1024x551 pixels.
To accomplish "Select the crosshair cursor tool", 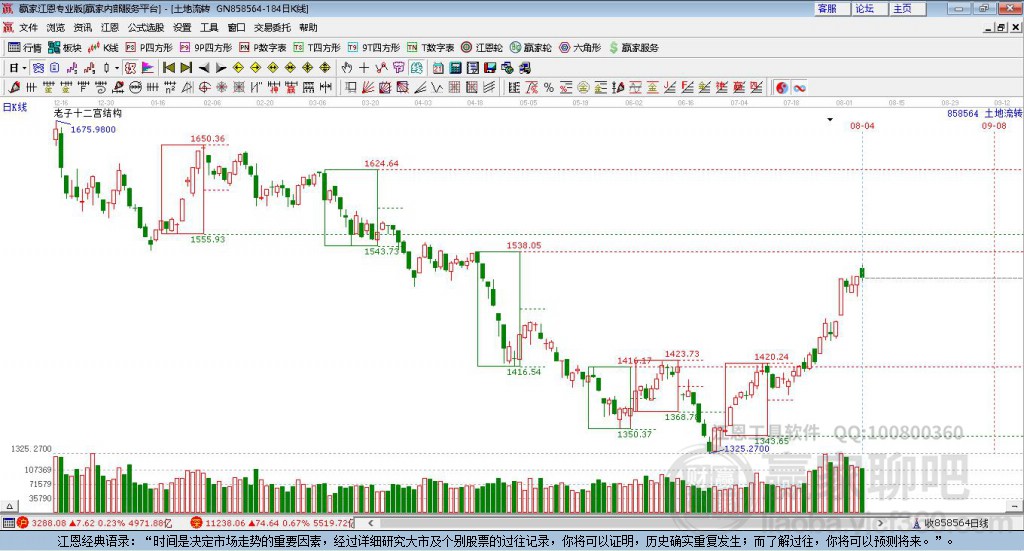I will tap(364, 68).
